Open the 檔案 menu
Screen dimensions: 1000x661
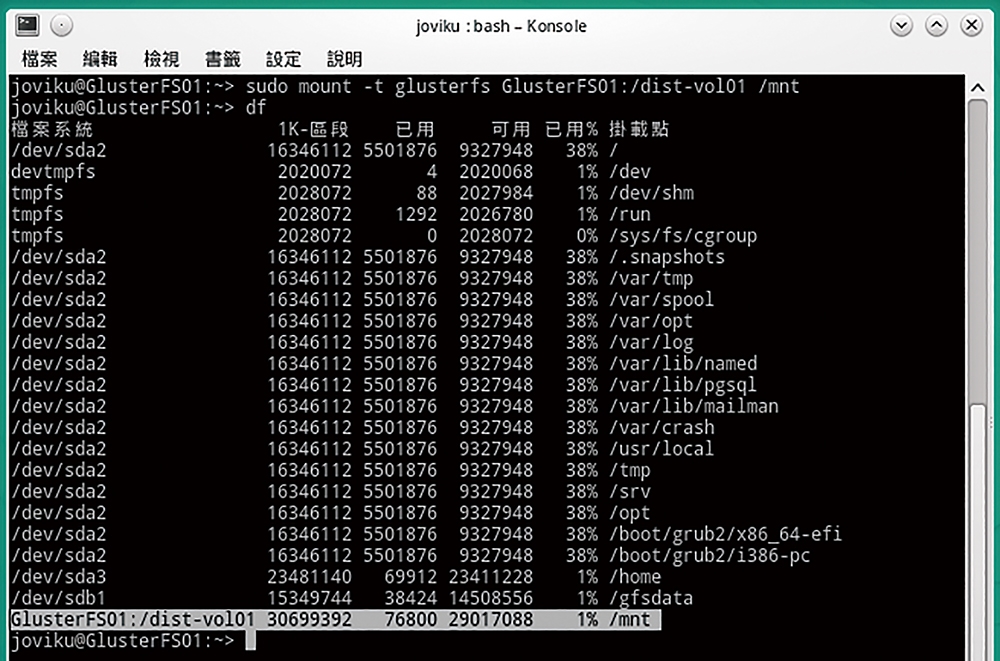pyautogui.click(x=40, y=59)
